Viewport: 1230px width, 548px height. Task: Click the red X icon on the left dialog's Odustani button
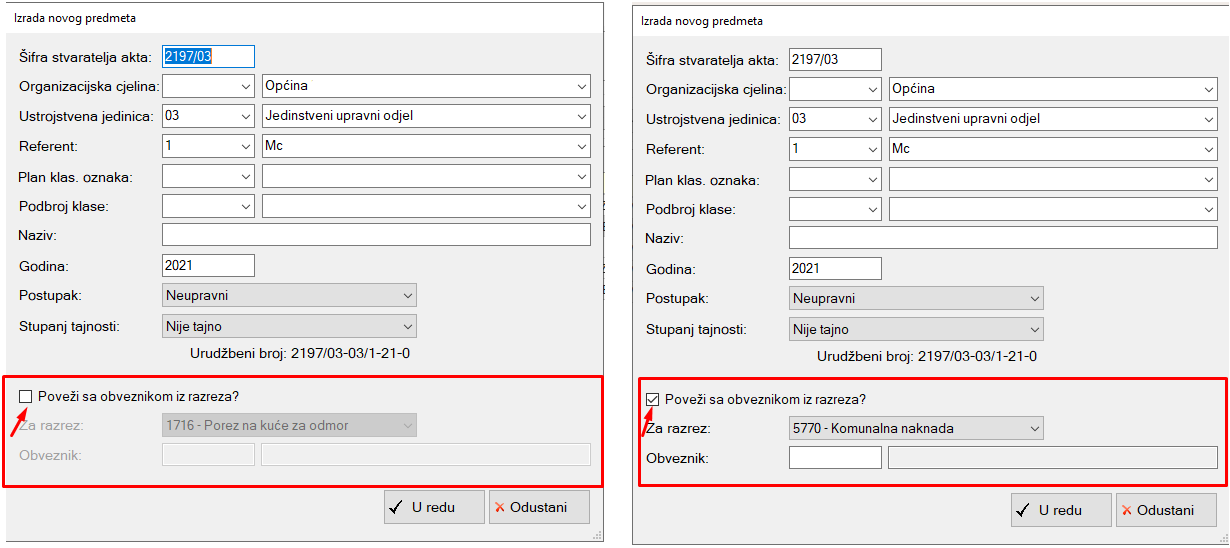tap(499, 508)
